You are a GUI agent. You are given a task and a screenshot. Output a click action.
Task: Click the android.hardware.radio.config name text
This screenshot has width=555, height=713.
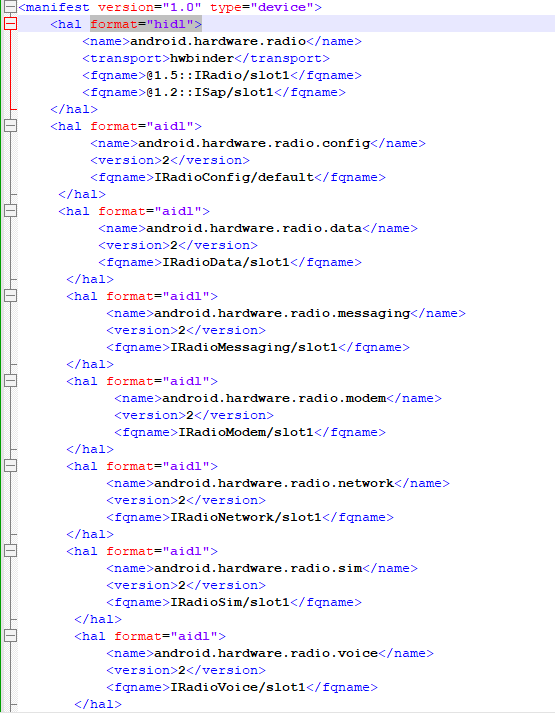tap(254, 143)
